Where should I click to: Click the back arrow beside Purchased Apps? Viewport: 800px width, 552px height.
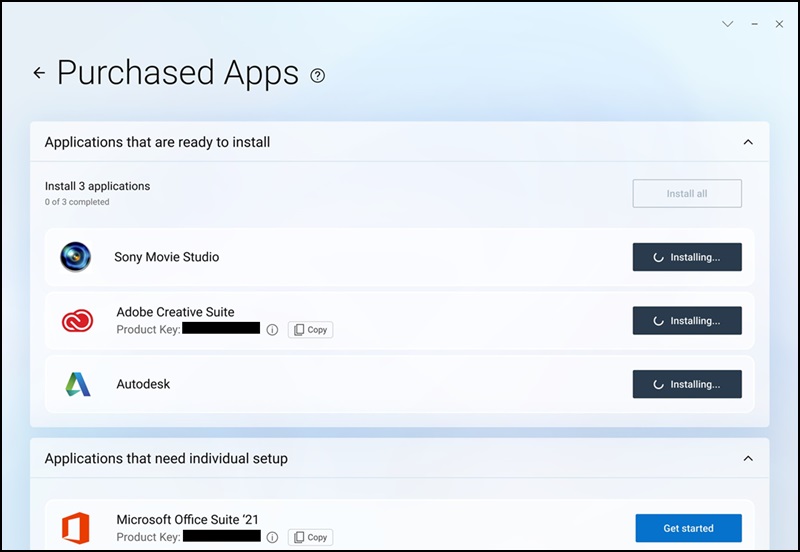point(39,73)
